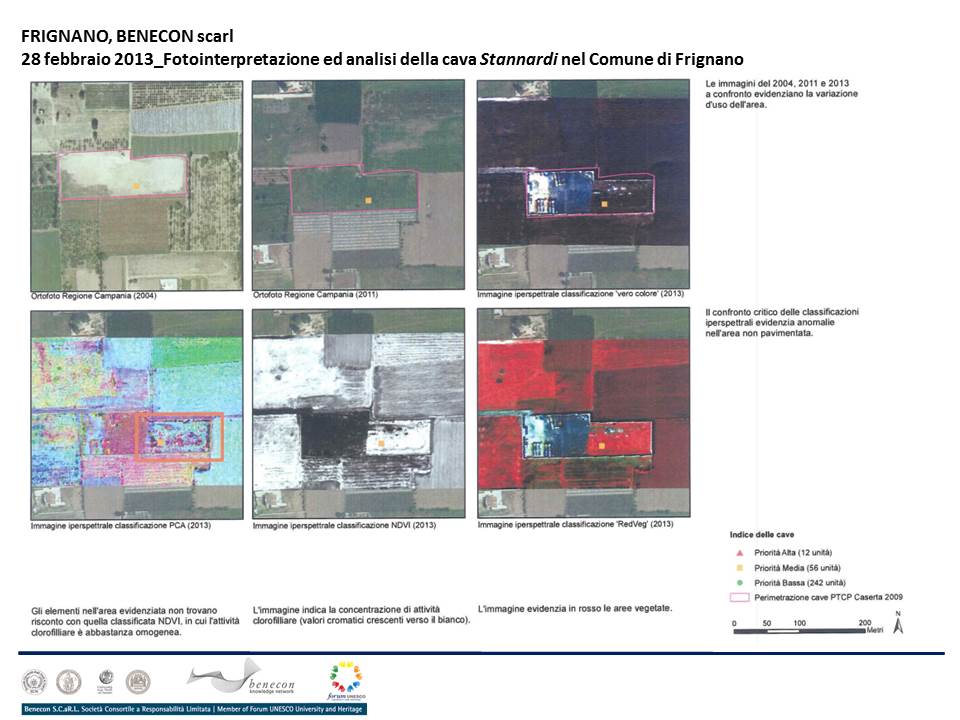Click the yellow square Priorità Media legend symbol
Image resolution: width=960 pixels, height=720 pixels.
[740, 568]
